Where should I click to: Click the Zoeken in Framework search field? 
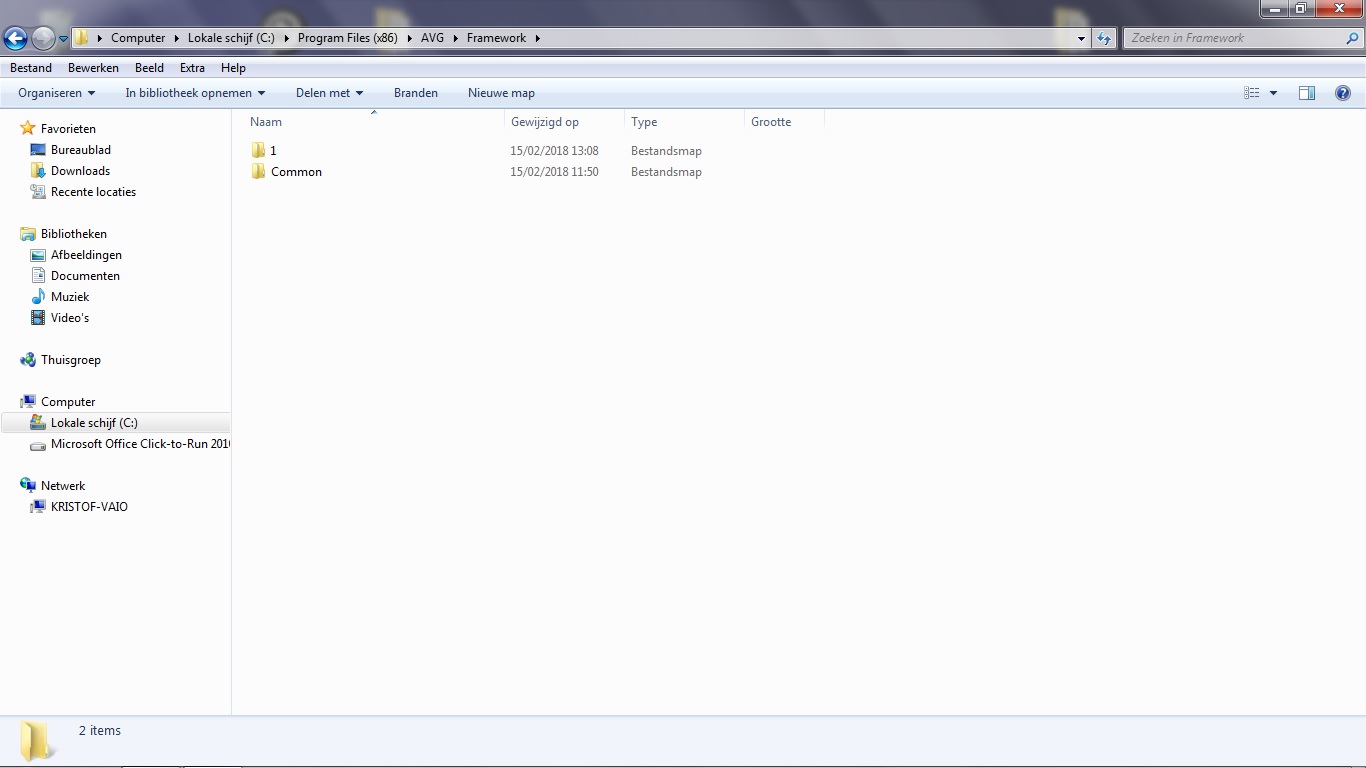pos(1236,38)
